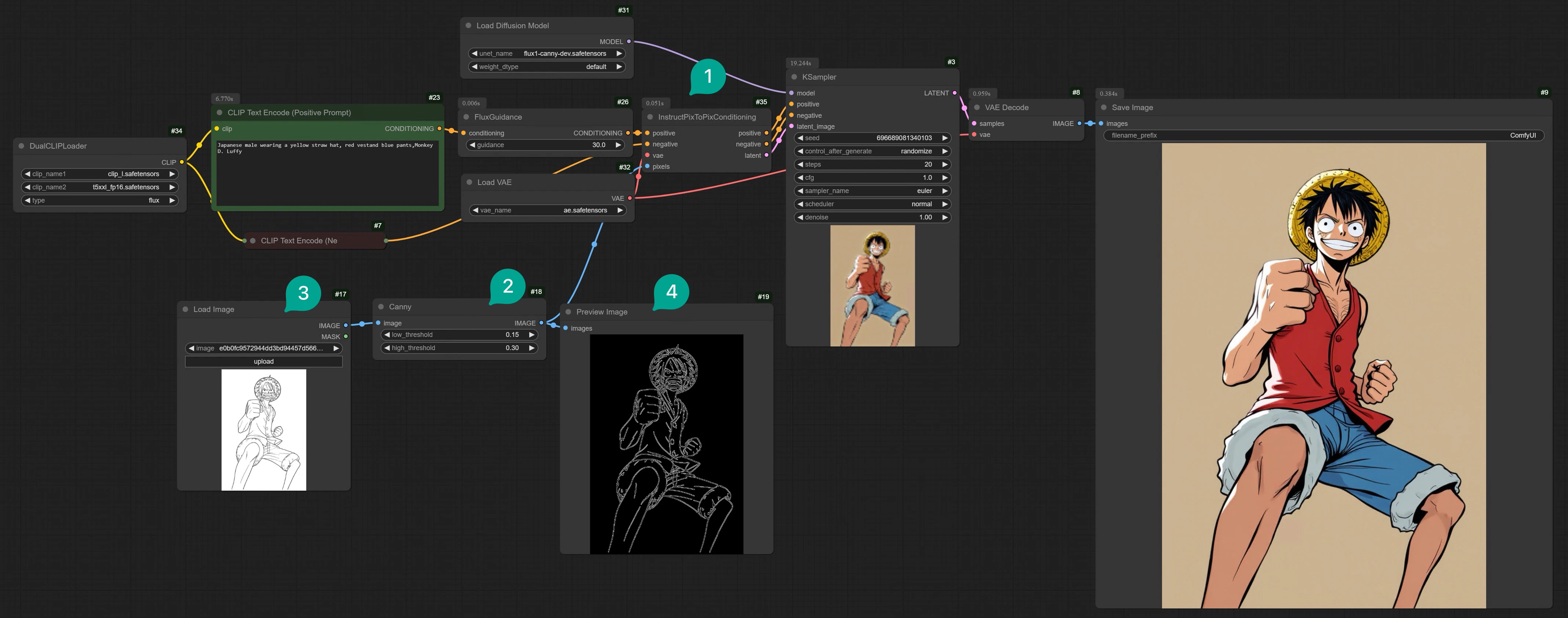Viewport: 1568px width, 618px height.
Task: Click the denoise value slider field
Action: (x=872, y=217)
